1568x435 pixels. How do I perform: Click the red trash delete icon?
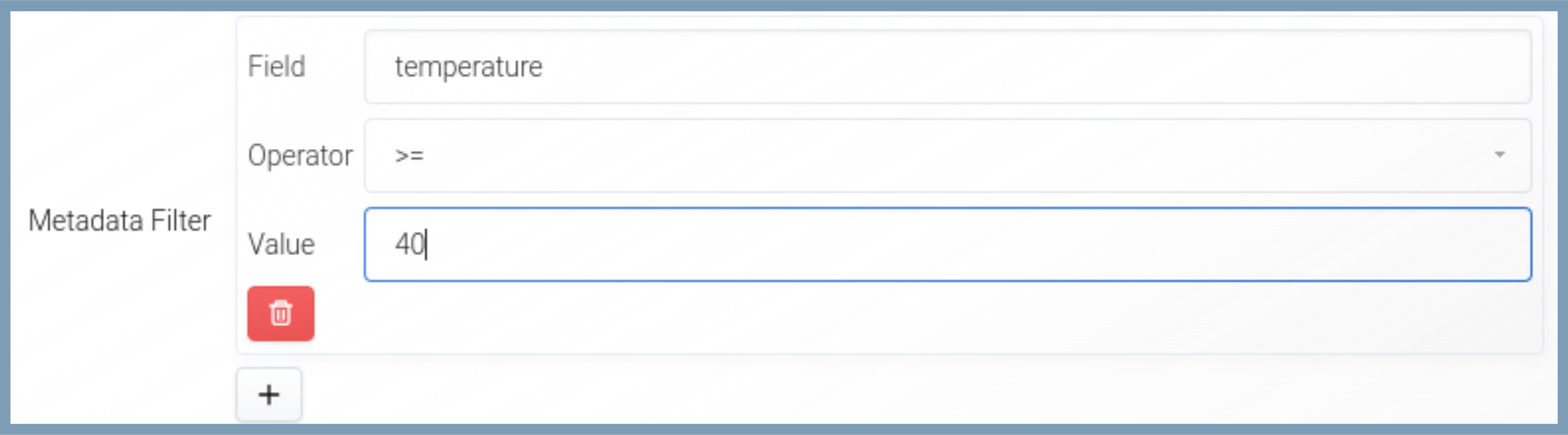281,313
